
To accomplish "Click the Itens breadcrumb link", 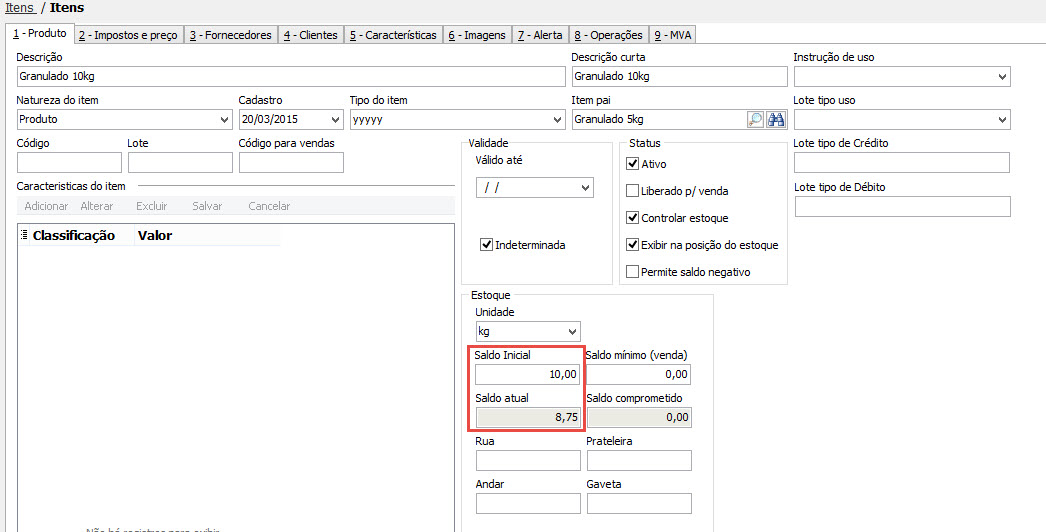I will pos(19,9).
